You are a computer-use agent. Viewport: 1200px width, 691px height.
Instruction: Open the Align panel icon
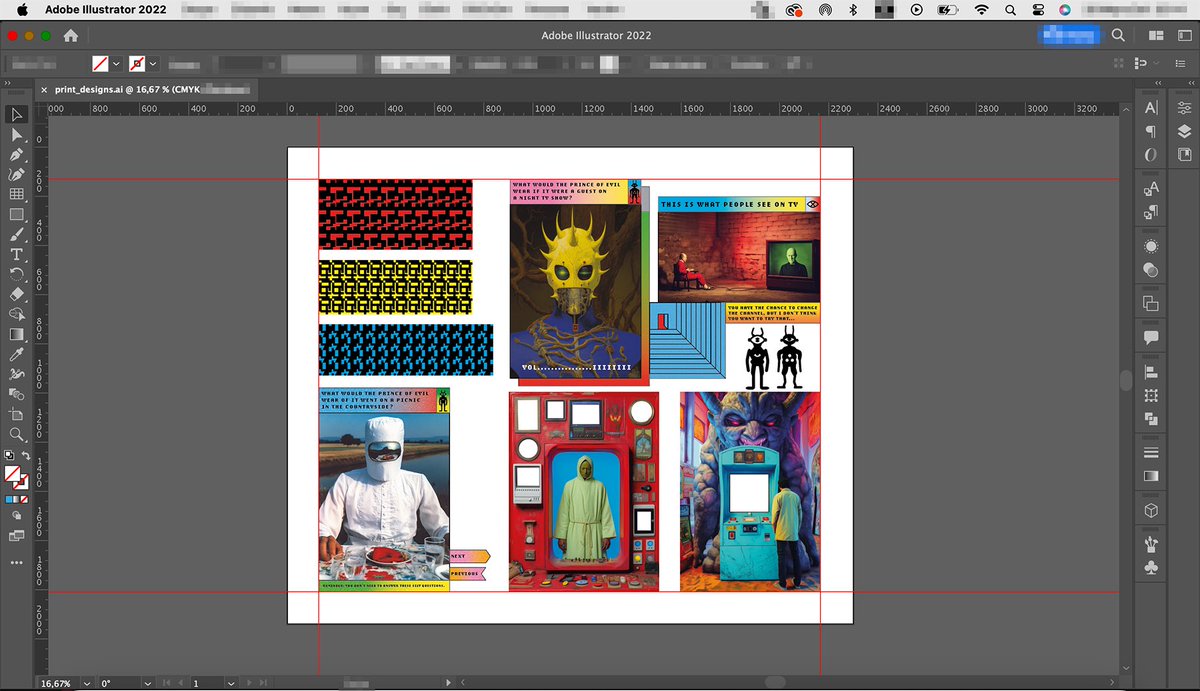tap(1151, 371)
